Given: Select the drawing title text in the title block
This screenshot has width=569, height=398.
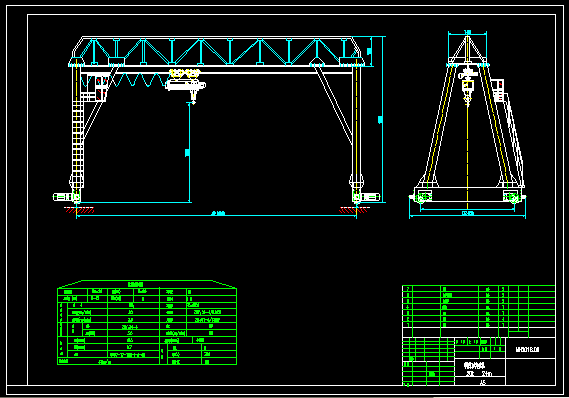Looking at the screenshot, I should click(x=475, y=366).
